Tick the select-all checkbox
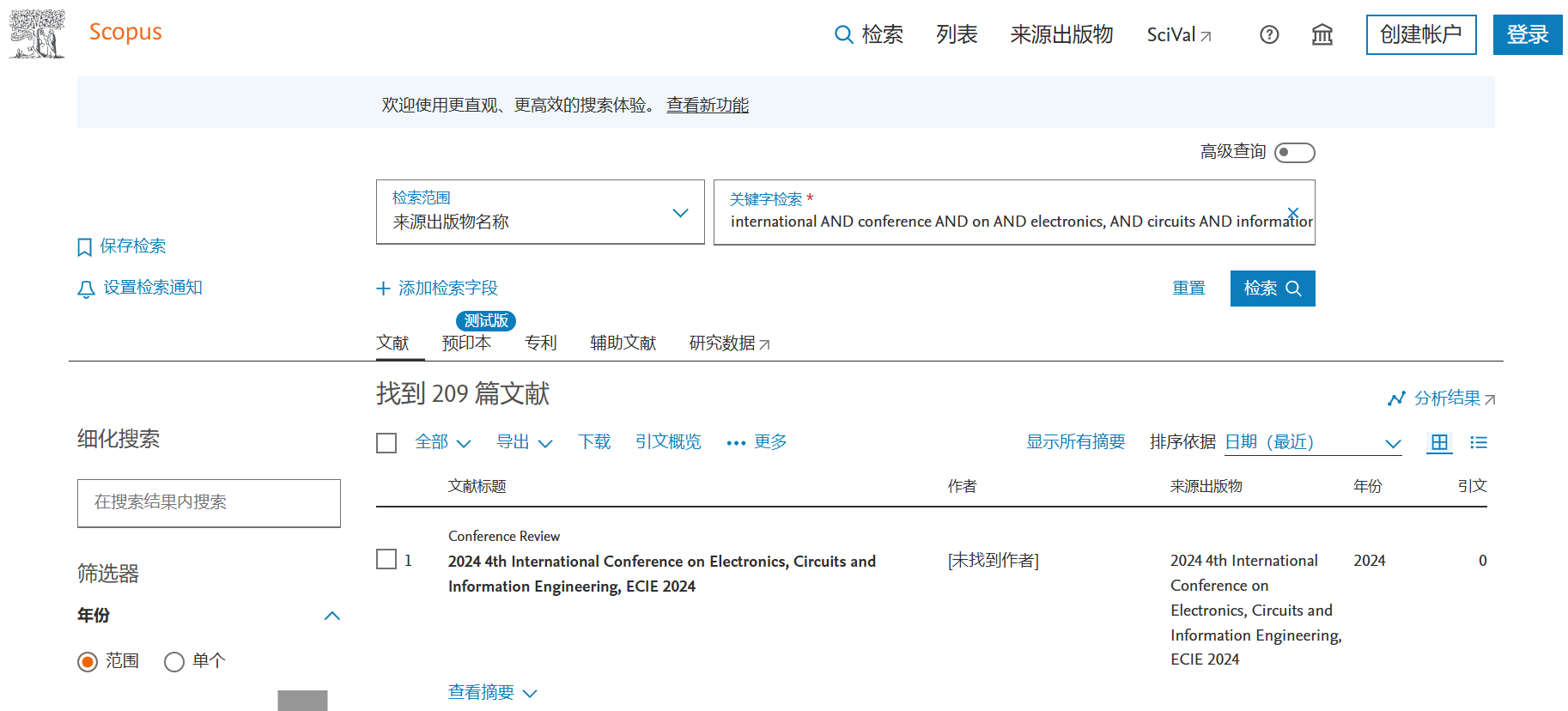The width and height of the screenshot is (1568, 711). [x=386, y=443]
